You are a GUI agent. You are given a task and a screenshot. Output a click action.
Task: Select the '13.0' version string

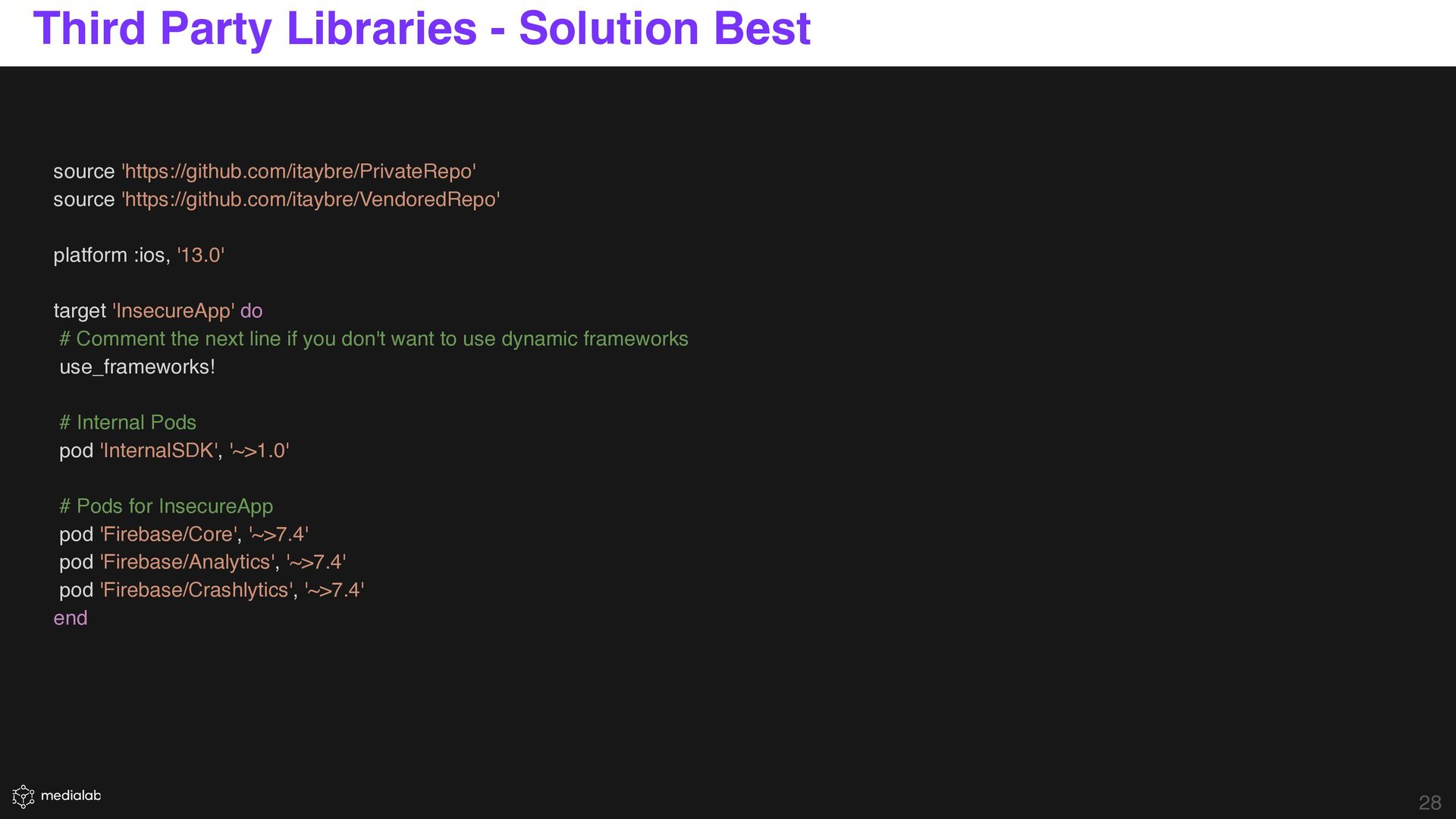201,256
